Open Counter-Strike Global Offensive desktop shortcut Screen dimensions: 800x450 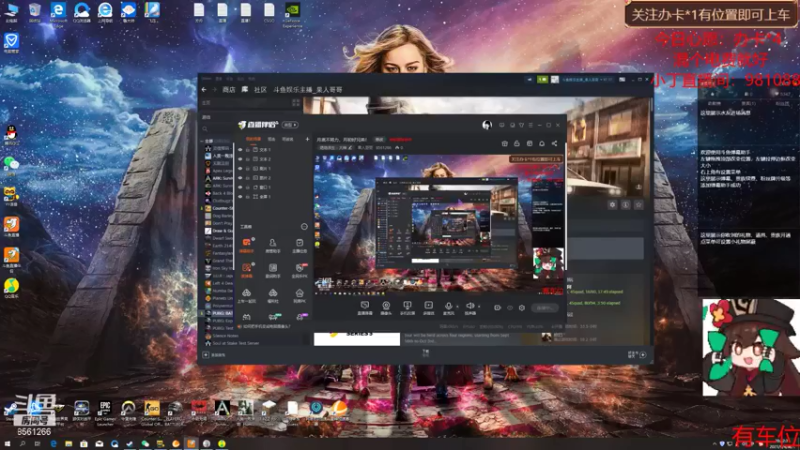(152, 412)
